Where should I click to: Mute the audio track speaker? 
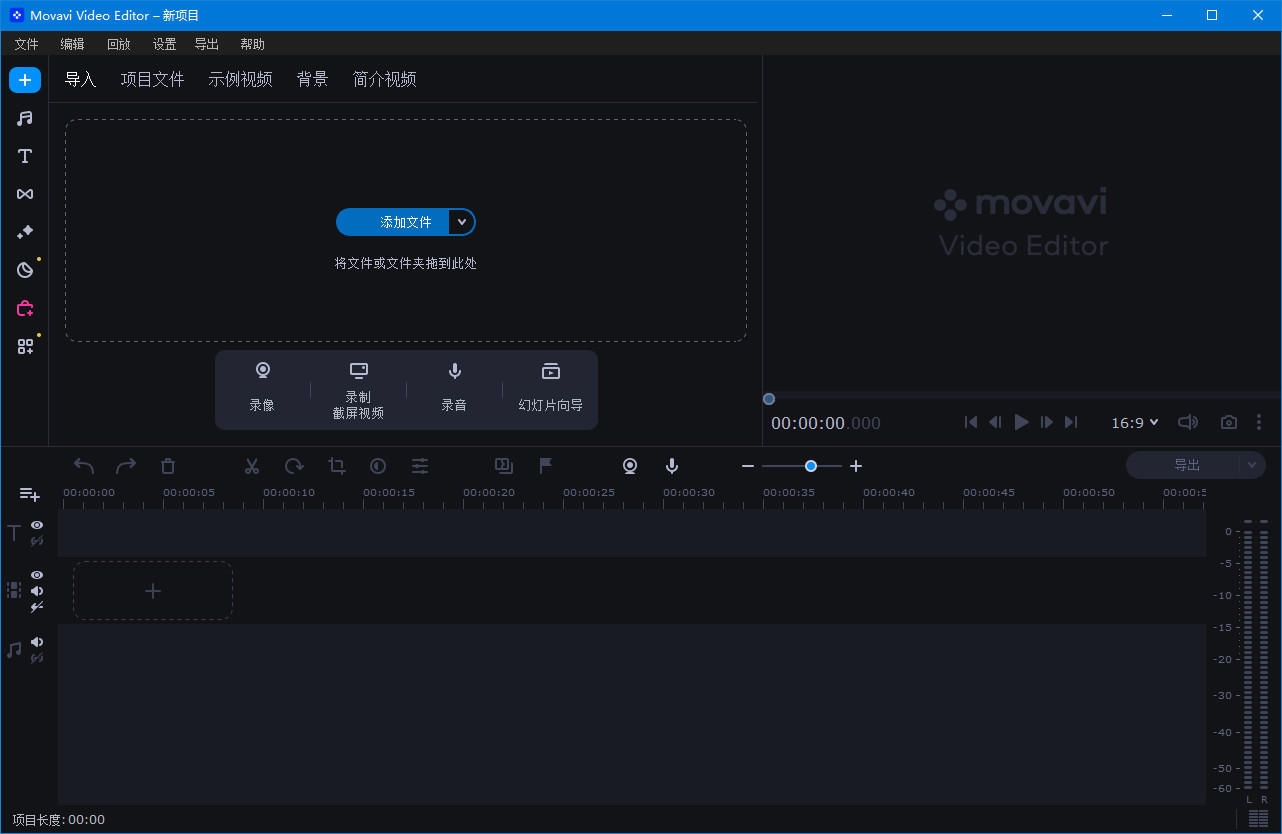click(37, 642)
